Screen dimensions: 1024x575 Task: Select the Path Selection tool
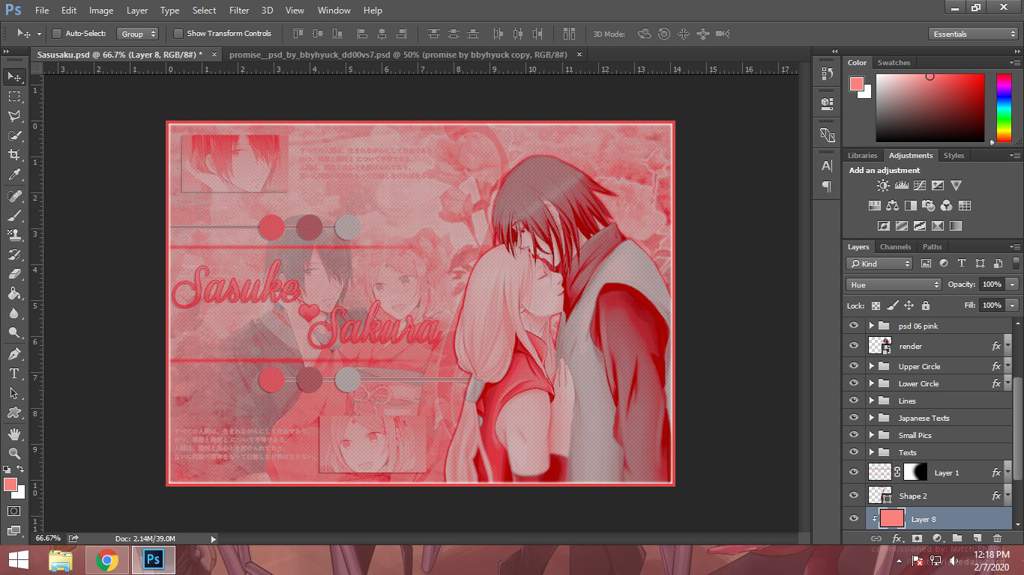(14, 393)
